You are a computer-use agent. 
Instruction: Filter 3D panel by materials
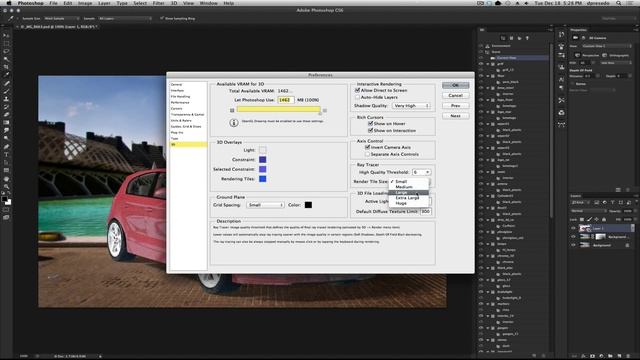click(x=519, y=38)
